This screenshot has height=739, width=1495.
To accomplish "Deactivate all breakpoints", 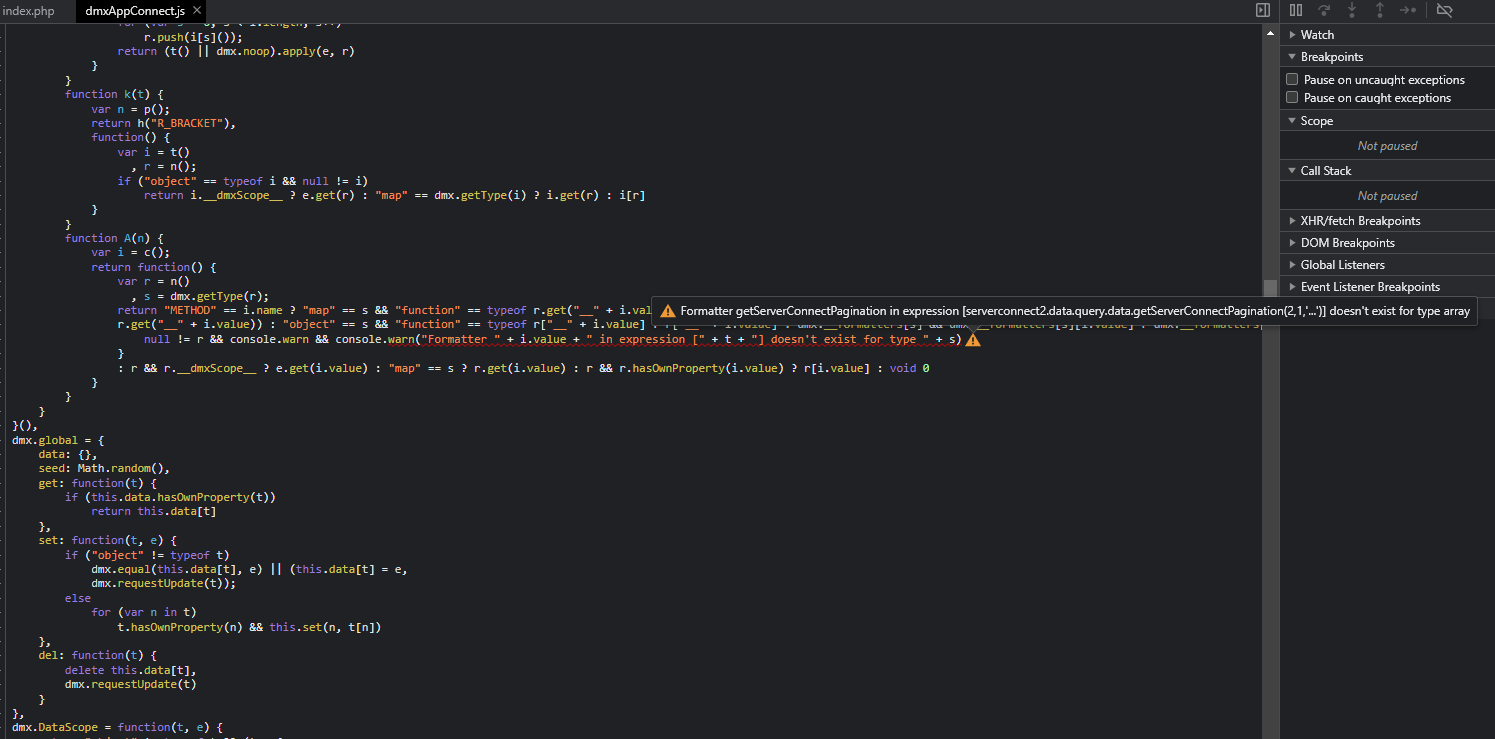I will tap(1444, 10).
